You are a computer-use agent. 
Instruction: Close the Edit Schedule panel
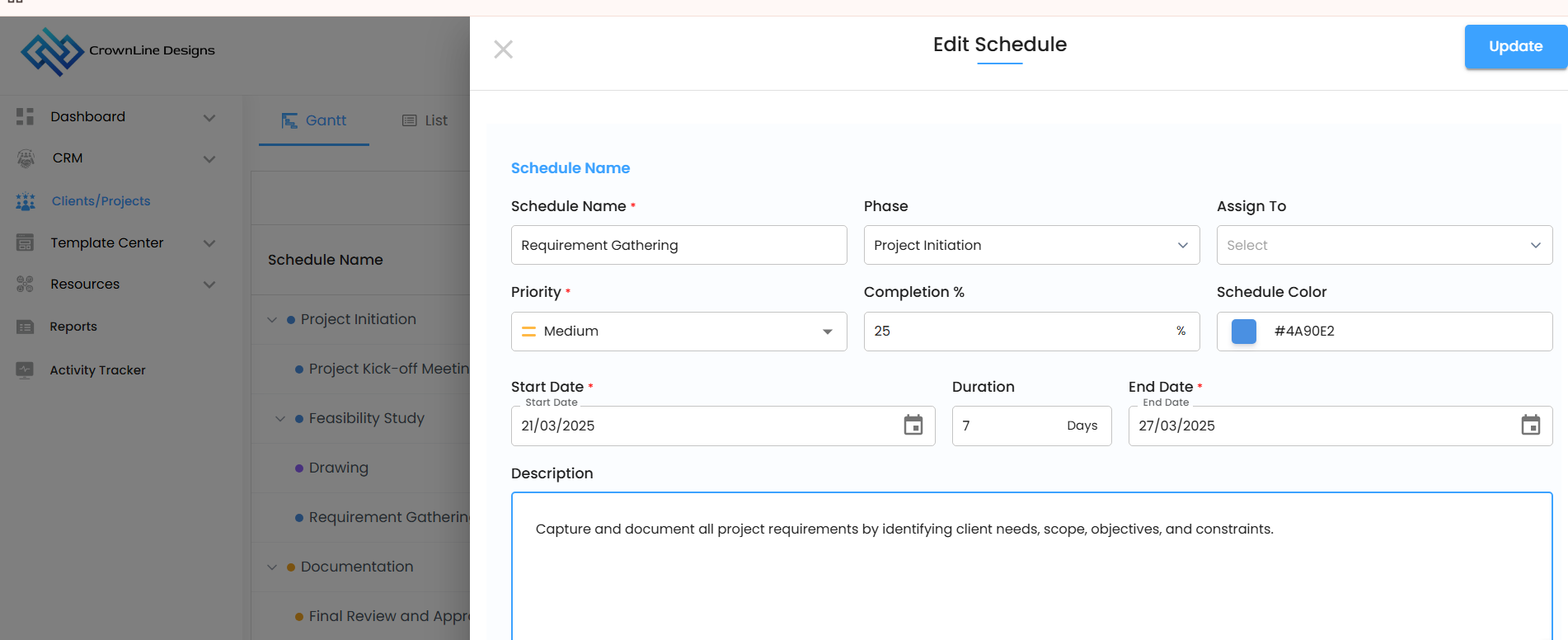point(503,49)
